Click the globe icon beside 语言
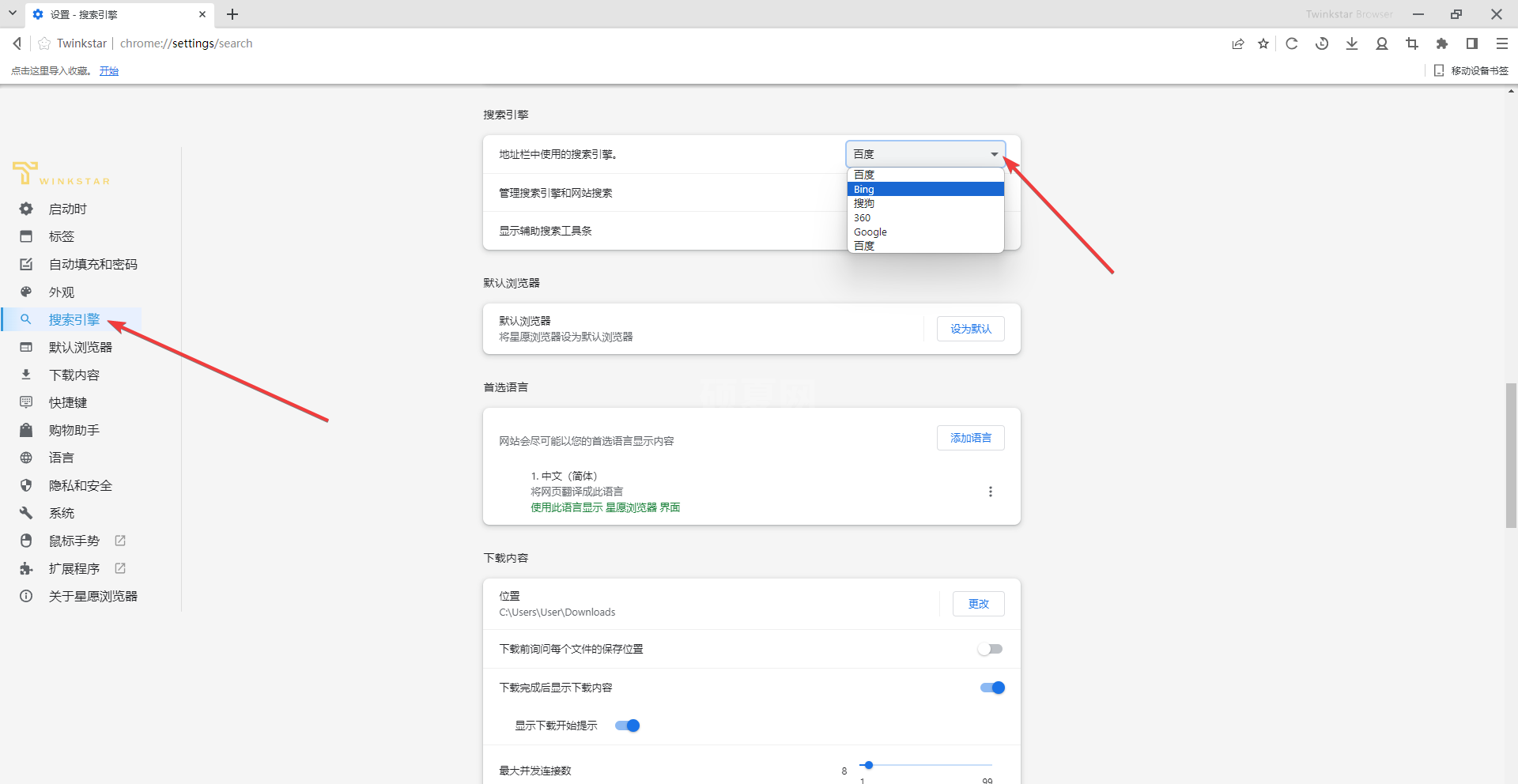 (26, 458)
